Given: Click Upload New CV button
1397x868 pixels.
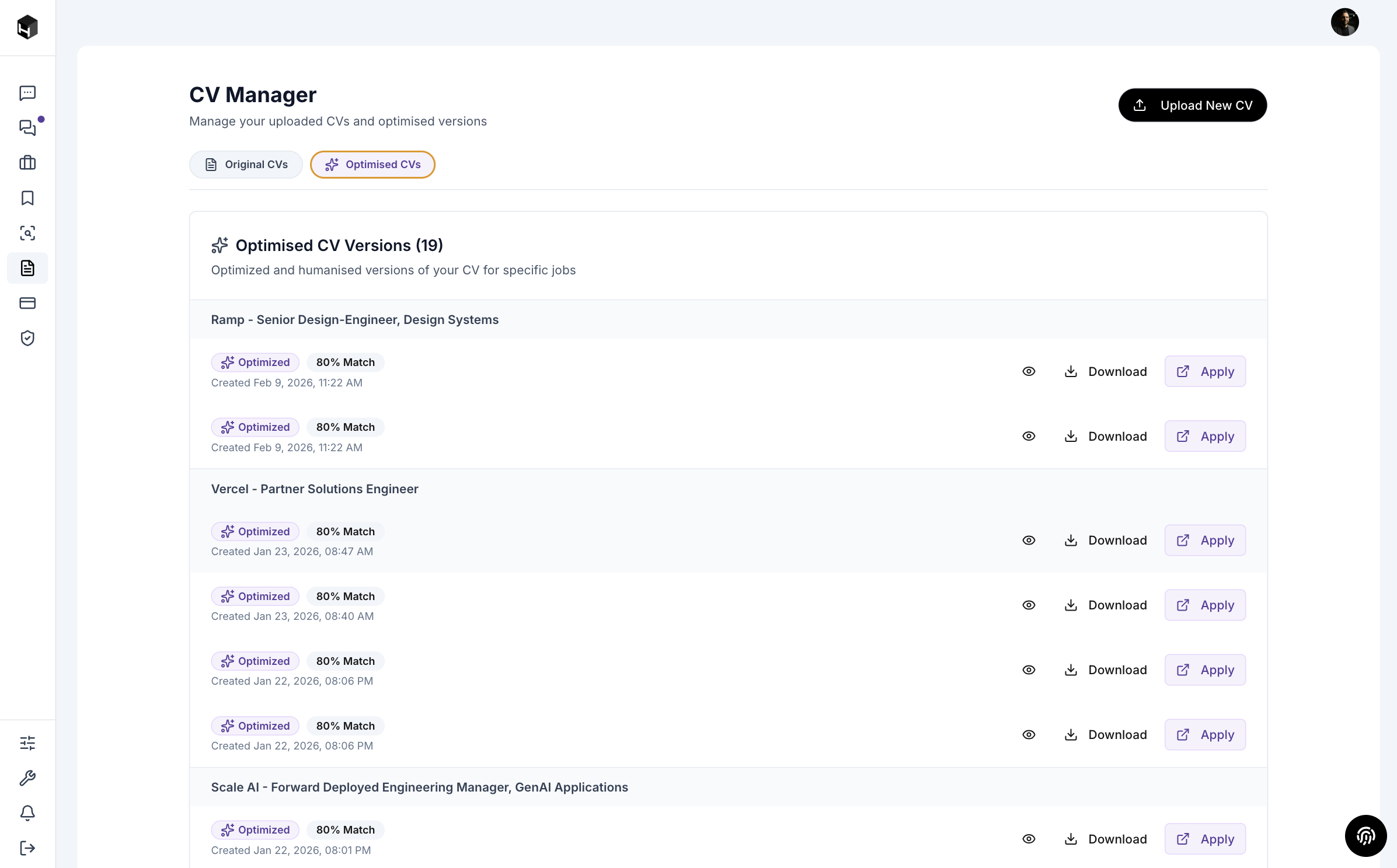Looking at the screenshot, I should [x=1192, y=105].
